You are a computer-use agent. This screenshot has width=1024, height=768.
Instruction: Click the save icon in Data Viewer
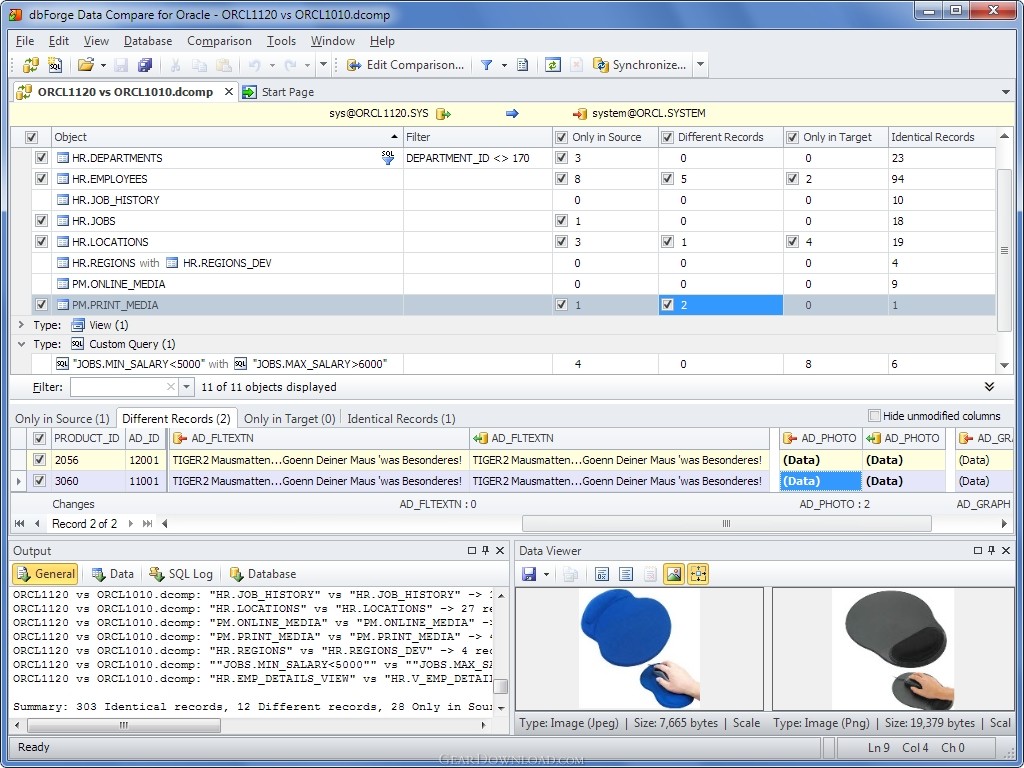coord(529,574)
